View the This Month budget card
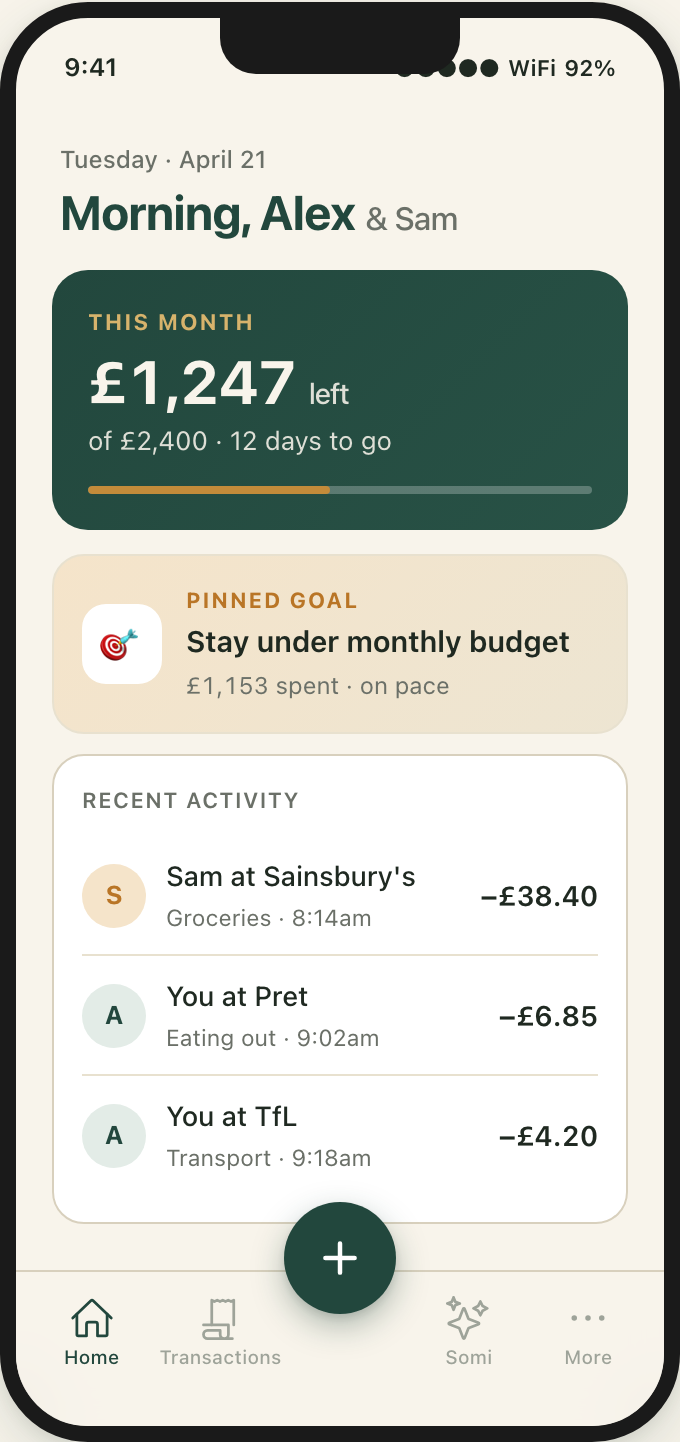 pos(340,398)
